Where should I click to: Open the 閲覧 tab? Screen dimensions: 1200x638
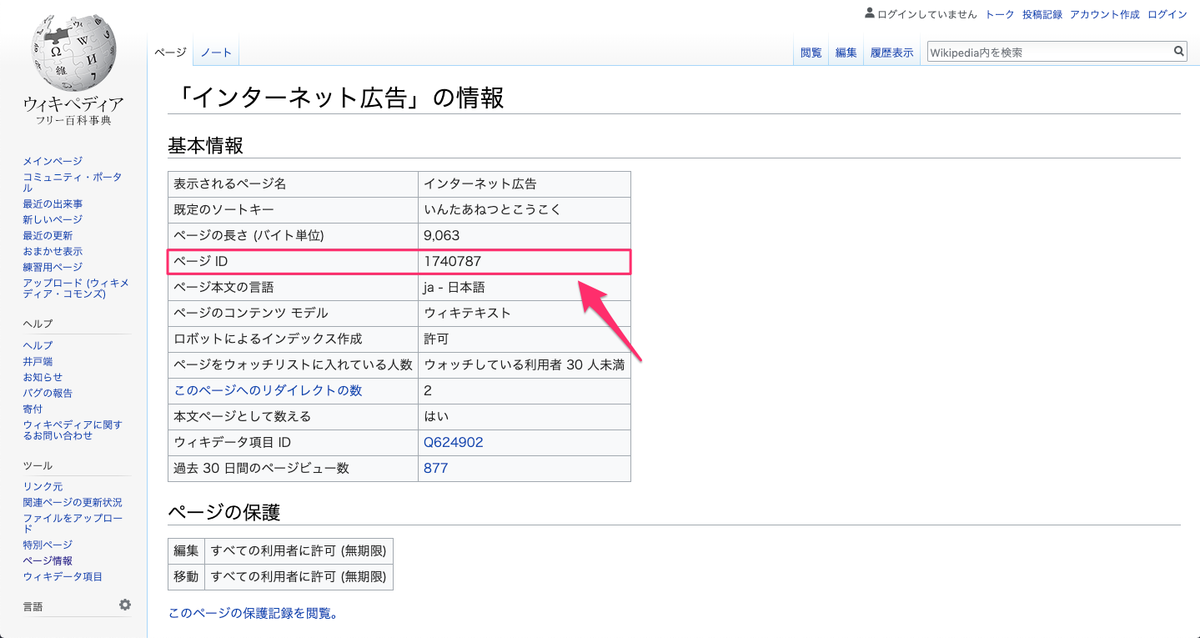pyautogui.click(x=811, y=52)
